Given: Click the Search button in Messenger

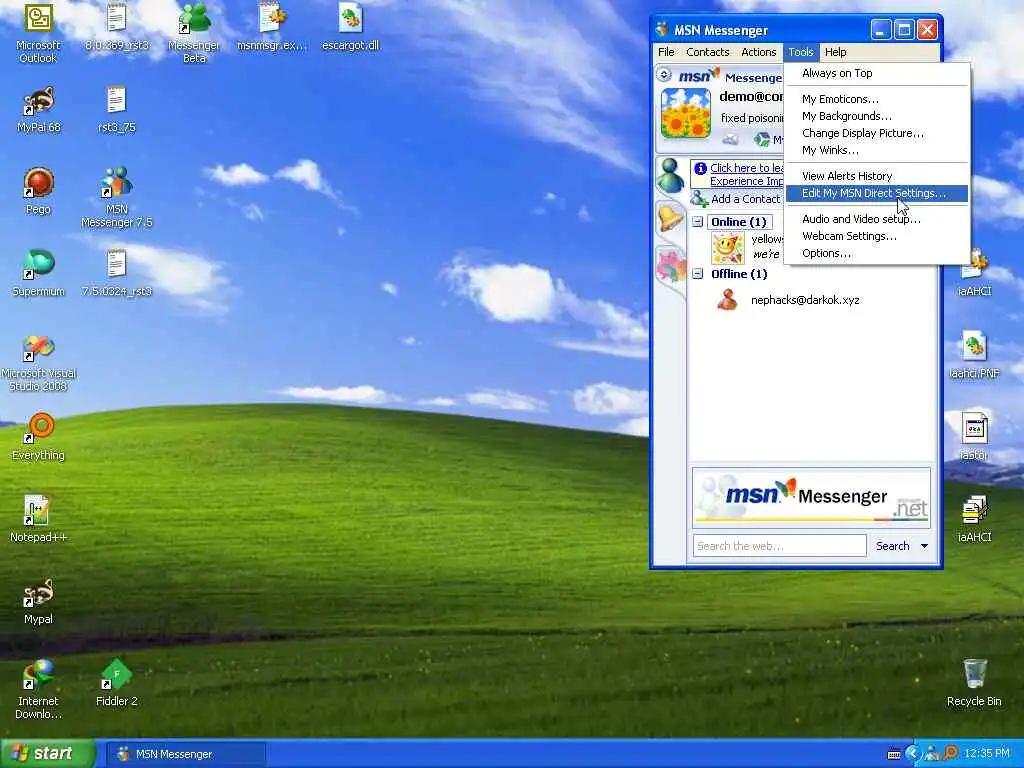Looking at the screenshot, I should pyautogui.click(x=892, y=546).
